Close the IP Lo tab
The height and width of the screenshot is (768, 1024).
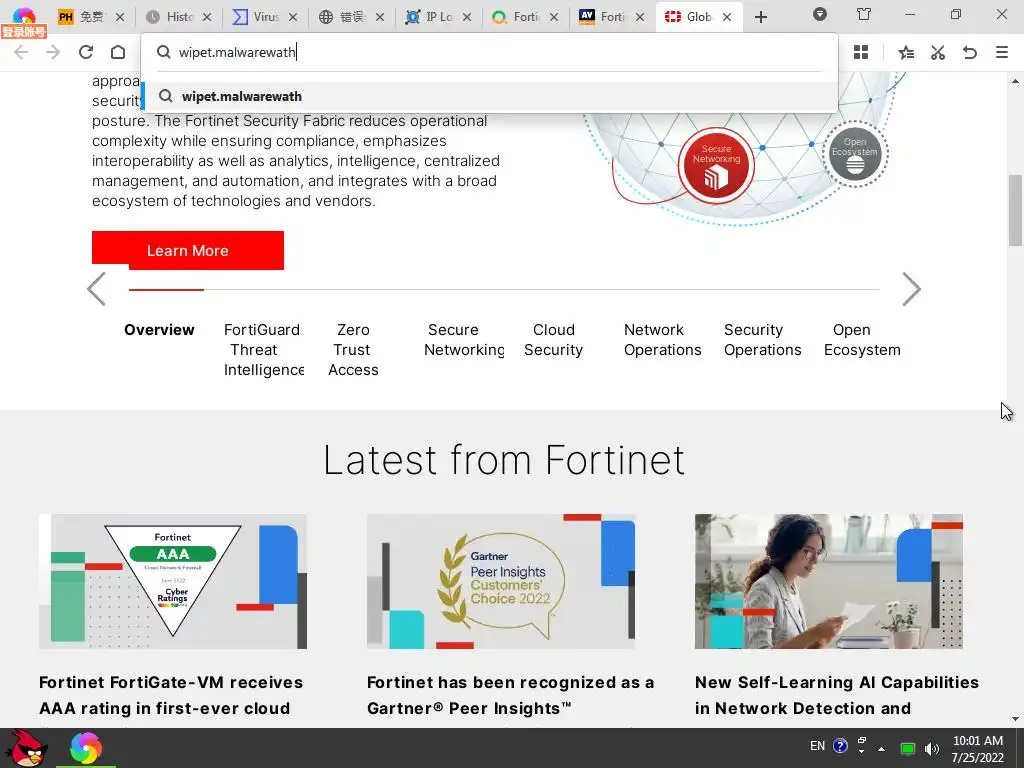pos(467,17)
